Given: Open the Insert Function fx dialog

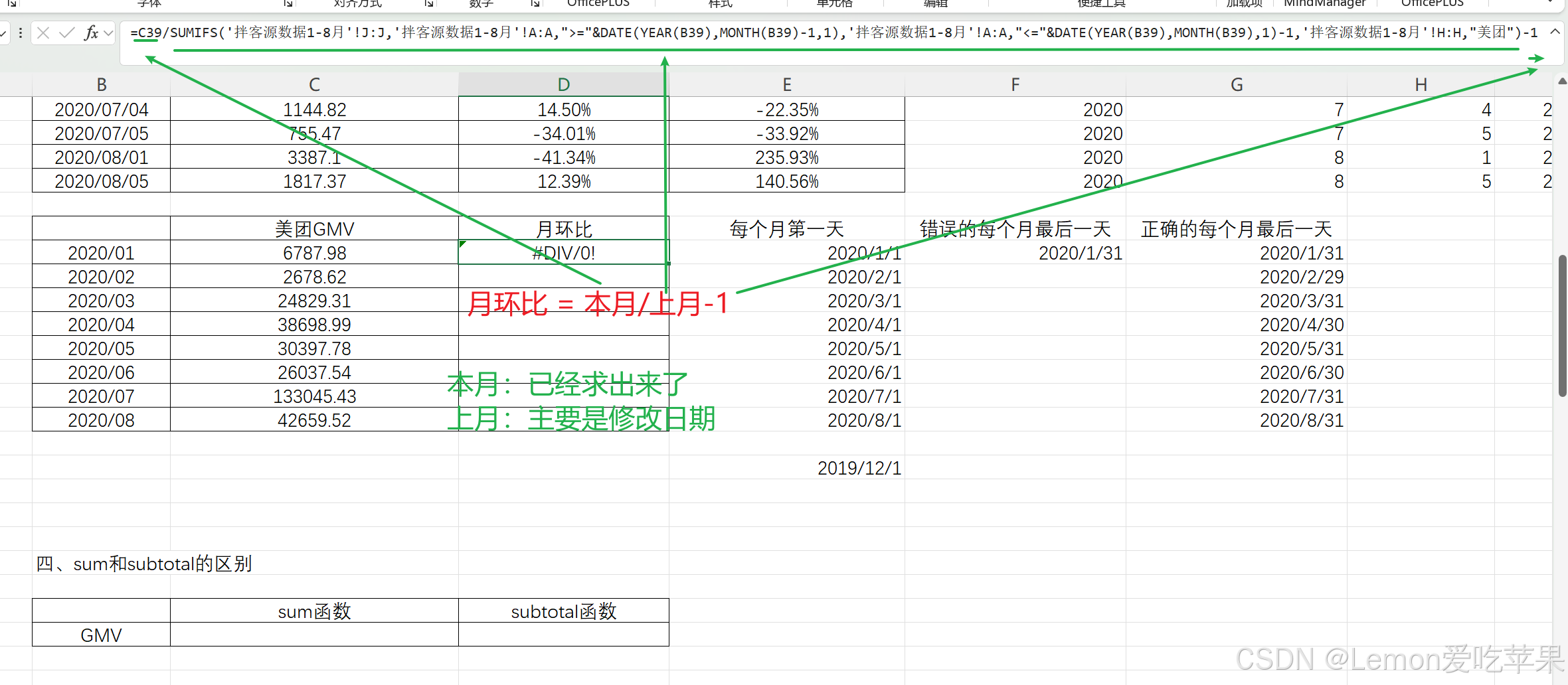Looking at the screenshot, I should pyautogui.click(x=91, y=33).
